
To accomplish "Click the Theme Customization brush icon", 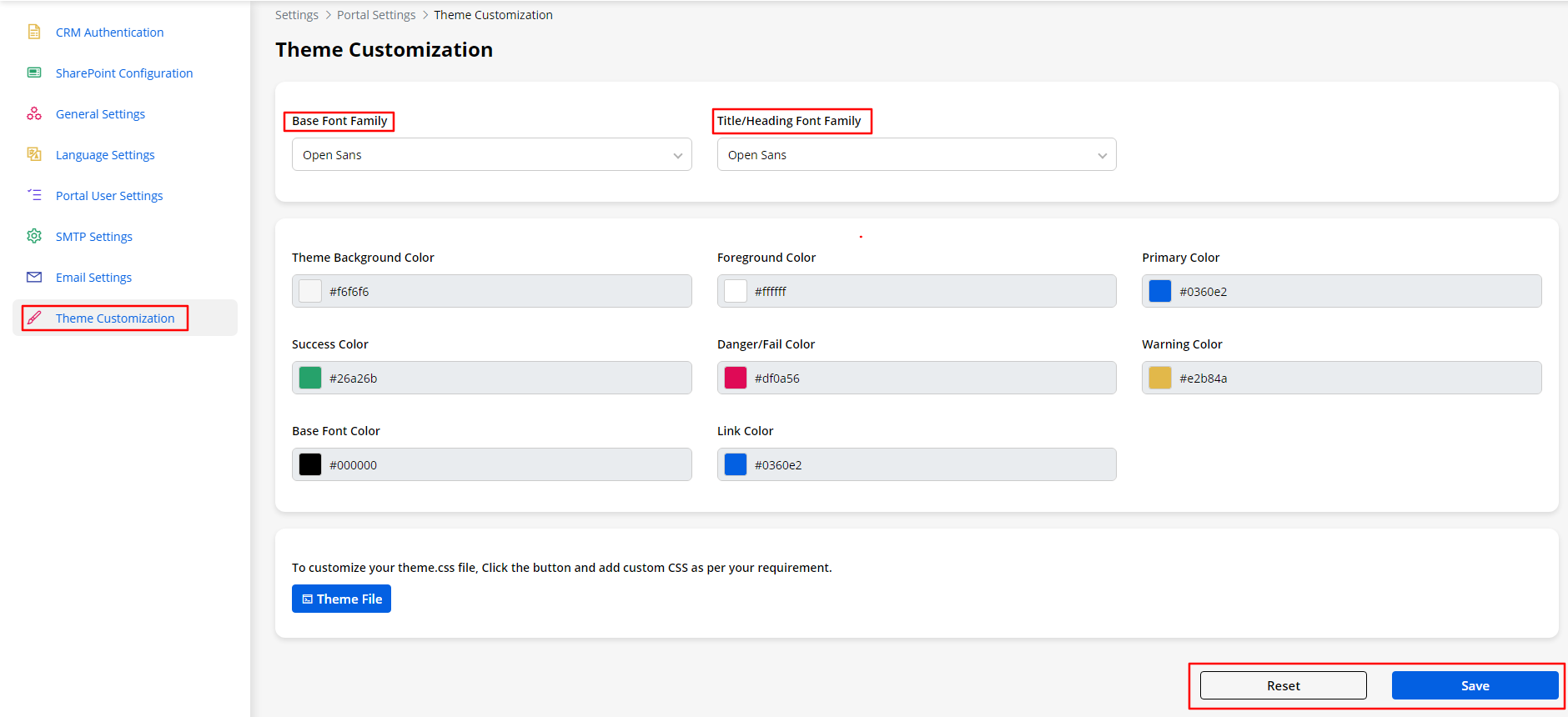I will tap(34, 318).
